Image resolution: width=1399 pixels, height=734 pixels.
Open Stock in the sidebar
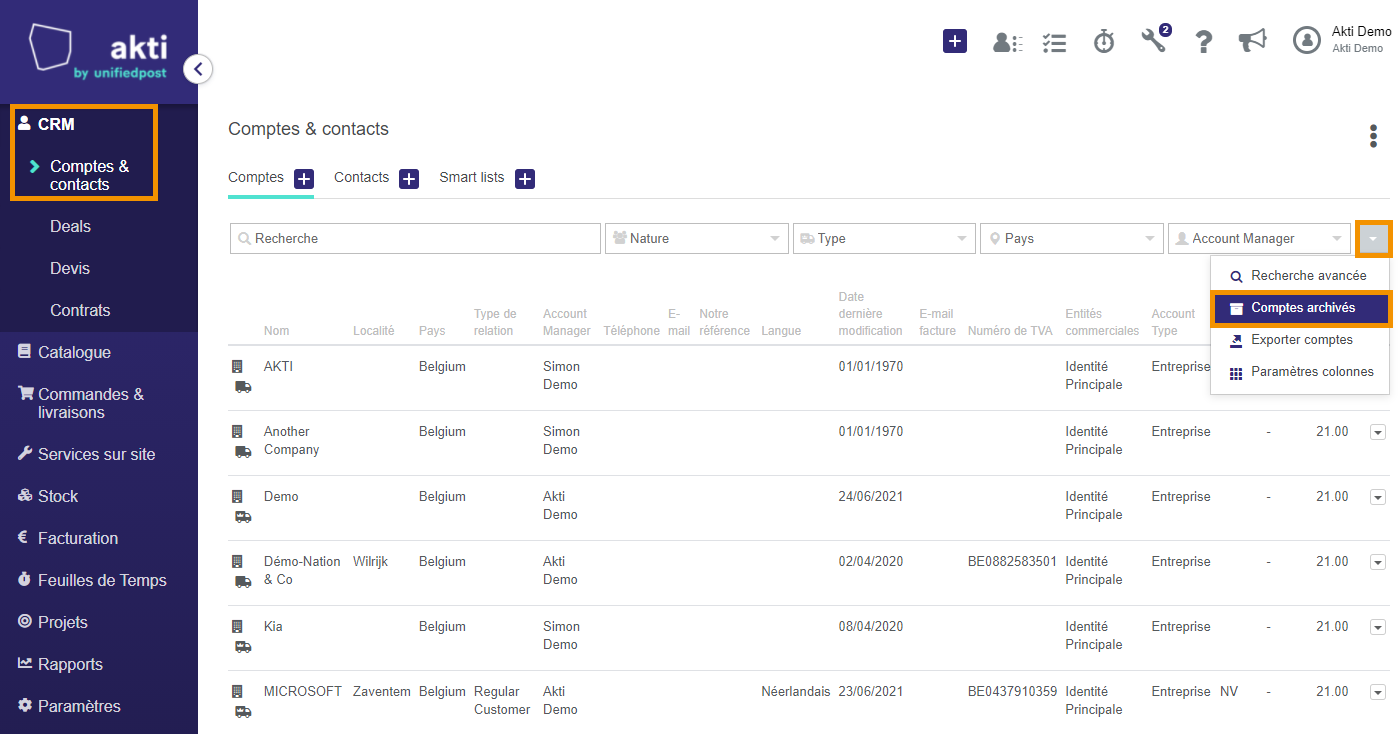click(x=58, y=496)
